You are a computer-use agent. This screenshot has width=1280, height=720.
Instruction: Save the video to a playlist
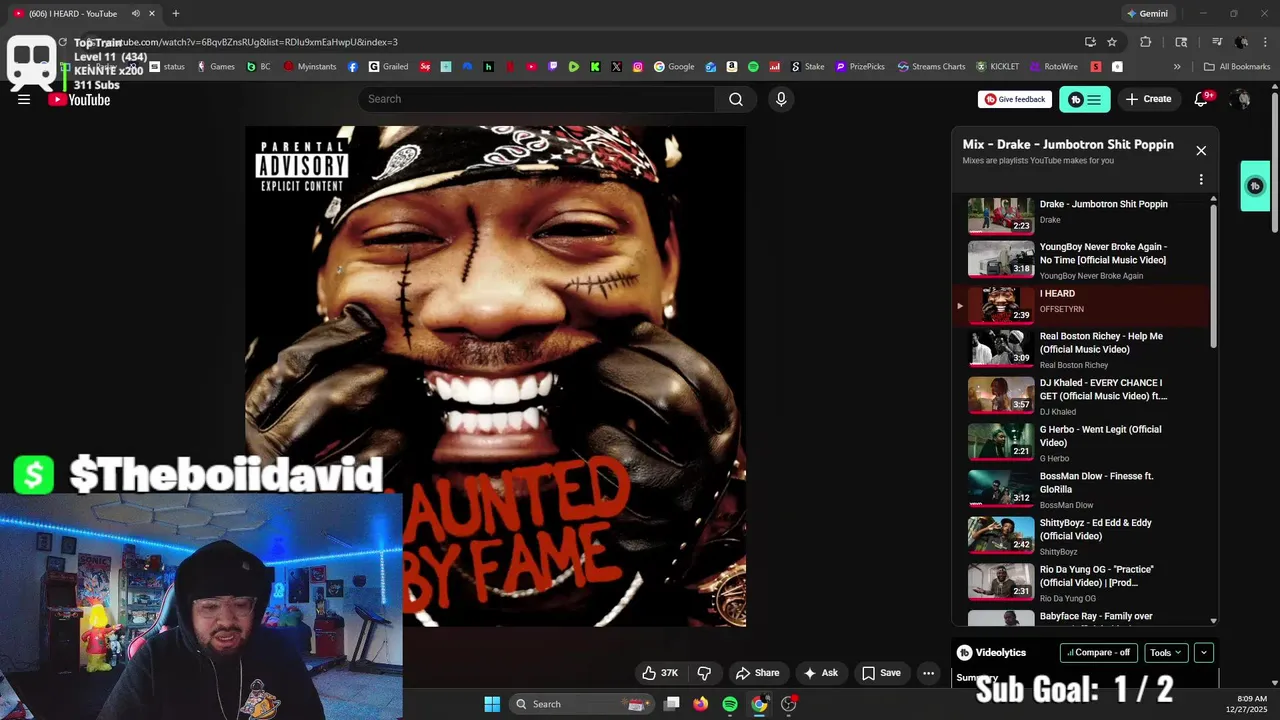pyautogui.click(x=881, y=673)
